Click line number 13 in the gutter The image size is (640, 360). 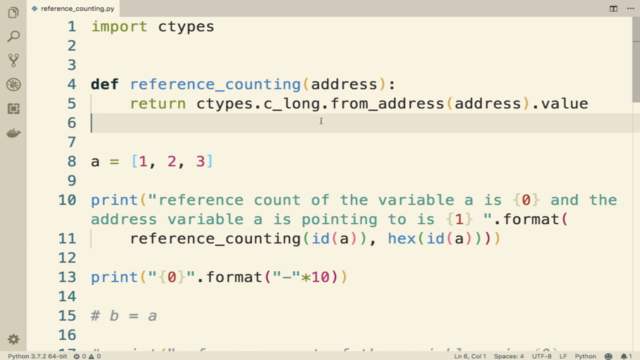(x=67, y=277)
